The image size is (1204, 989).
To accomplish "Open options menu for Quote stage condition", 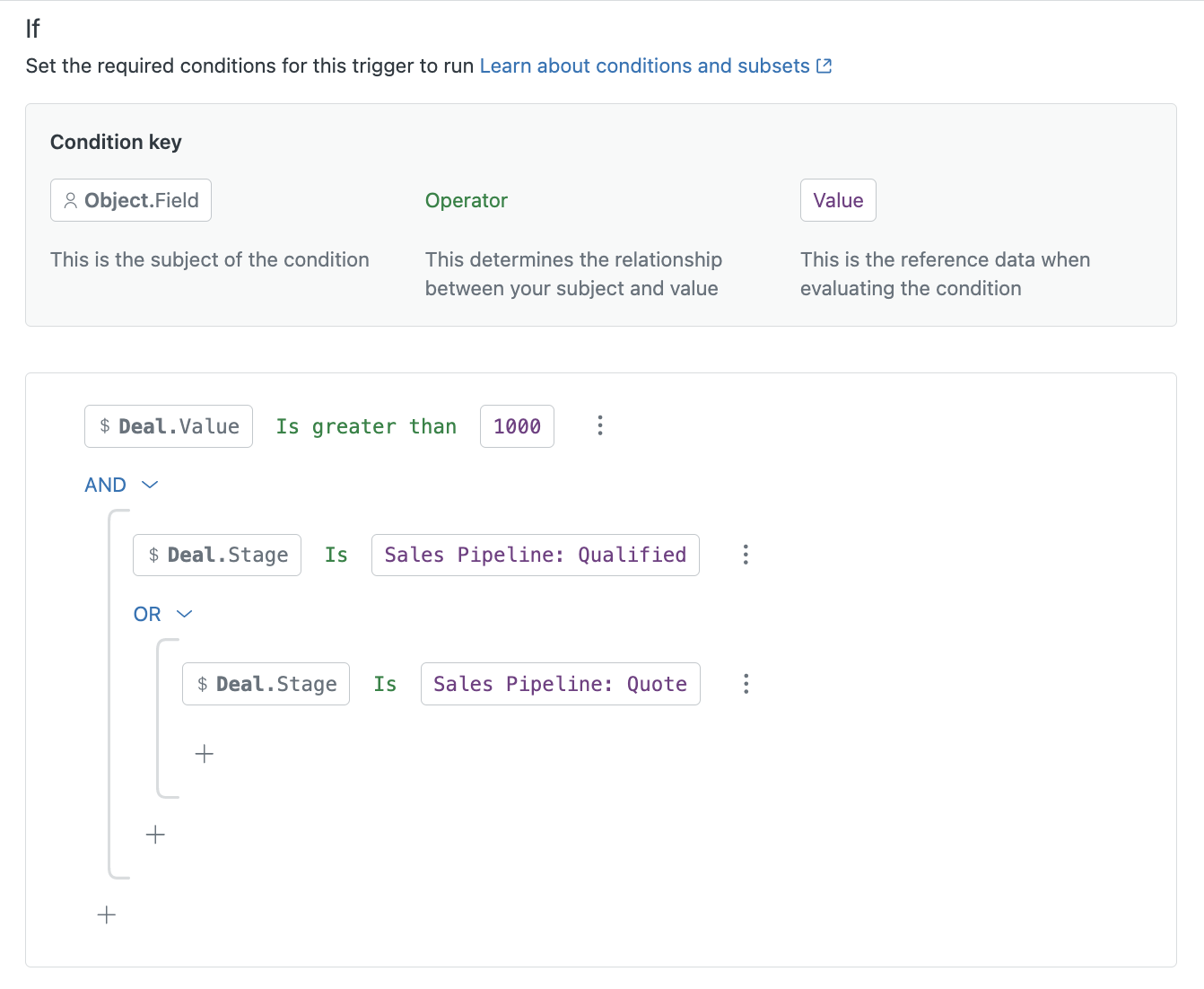I will [x=746, y=684].
